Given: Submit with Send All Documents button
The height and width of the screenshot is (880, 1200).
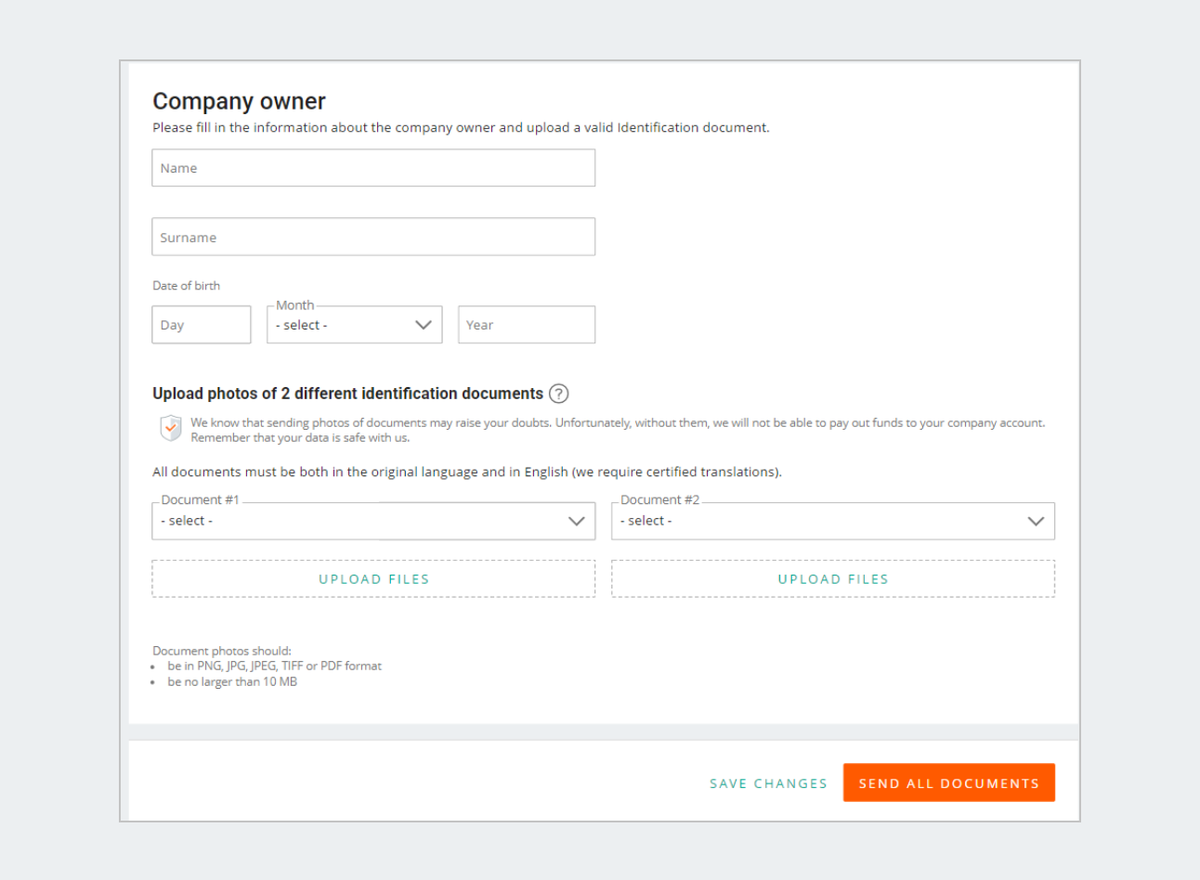Looking at the screenshot, I should tap(948, 783).
